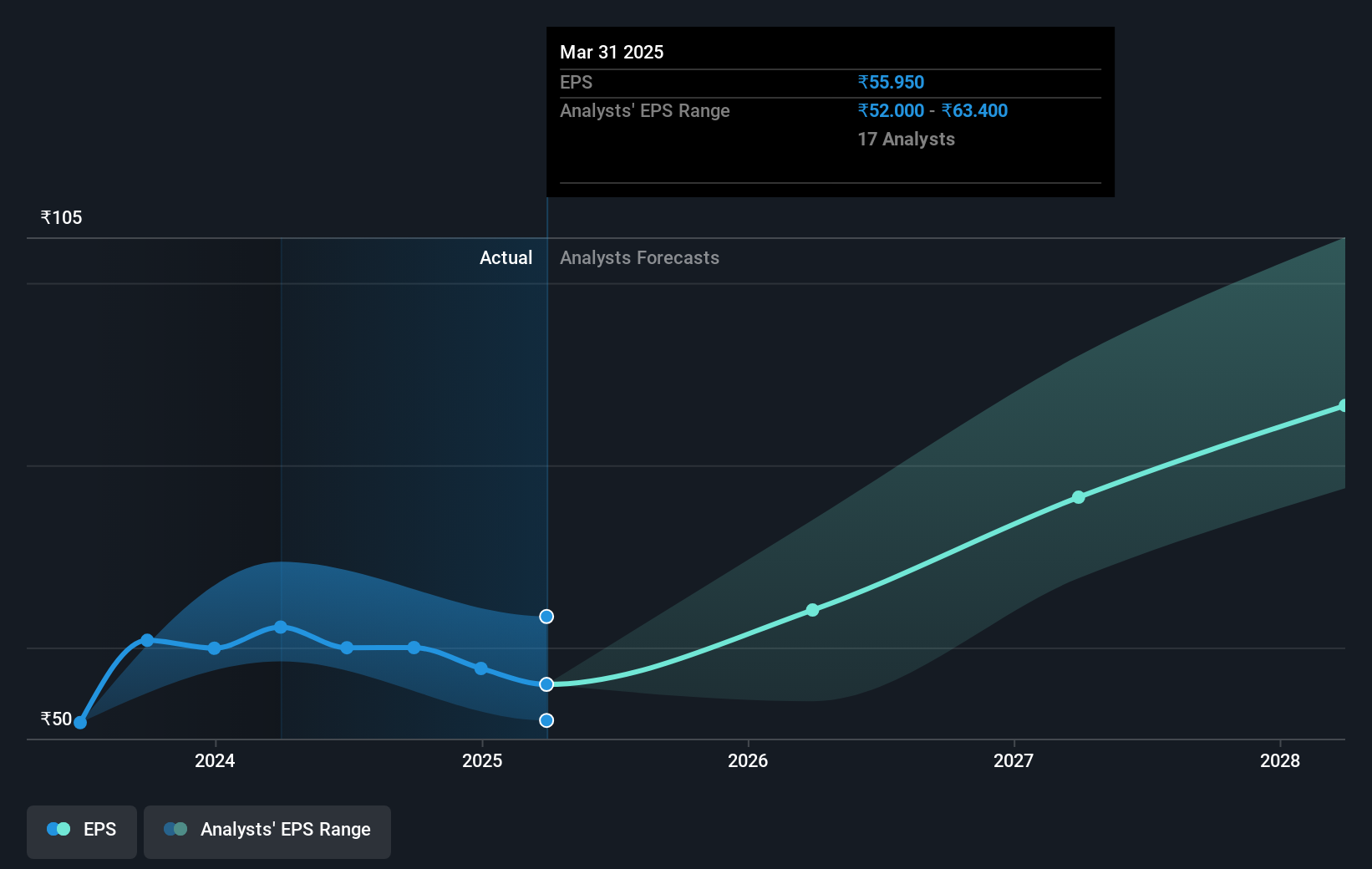This screenshot has height=869, width=1372.
Task: Select the upper analyst range marker at ₹63.400
Action: 546,617
